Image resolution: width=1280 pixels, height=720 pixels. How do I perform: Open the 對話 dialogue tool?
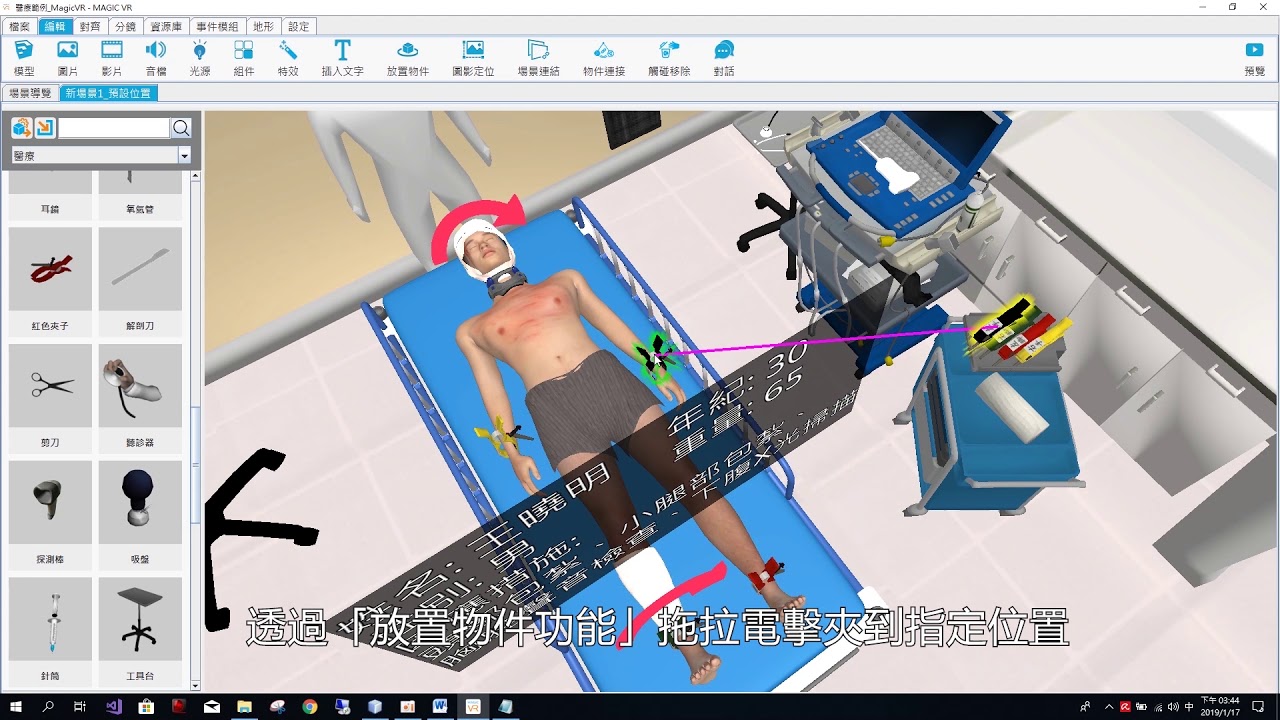pyautogui.click(x=724, y=58)
